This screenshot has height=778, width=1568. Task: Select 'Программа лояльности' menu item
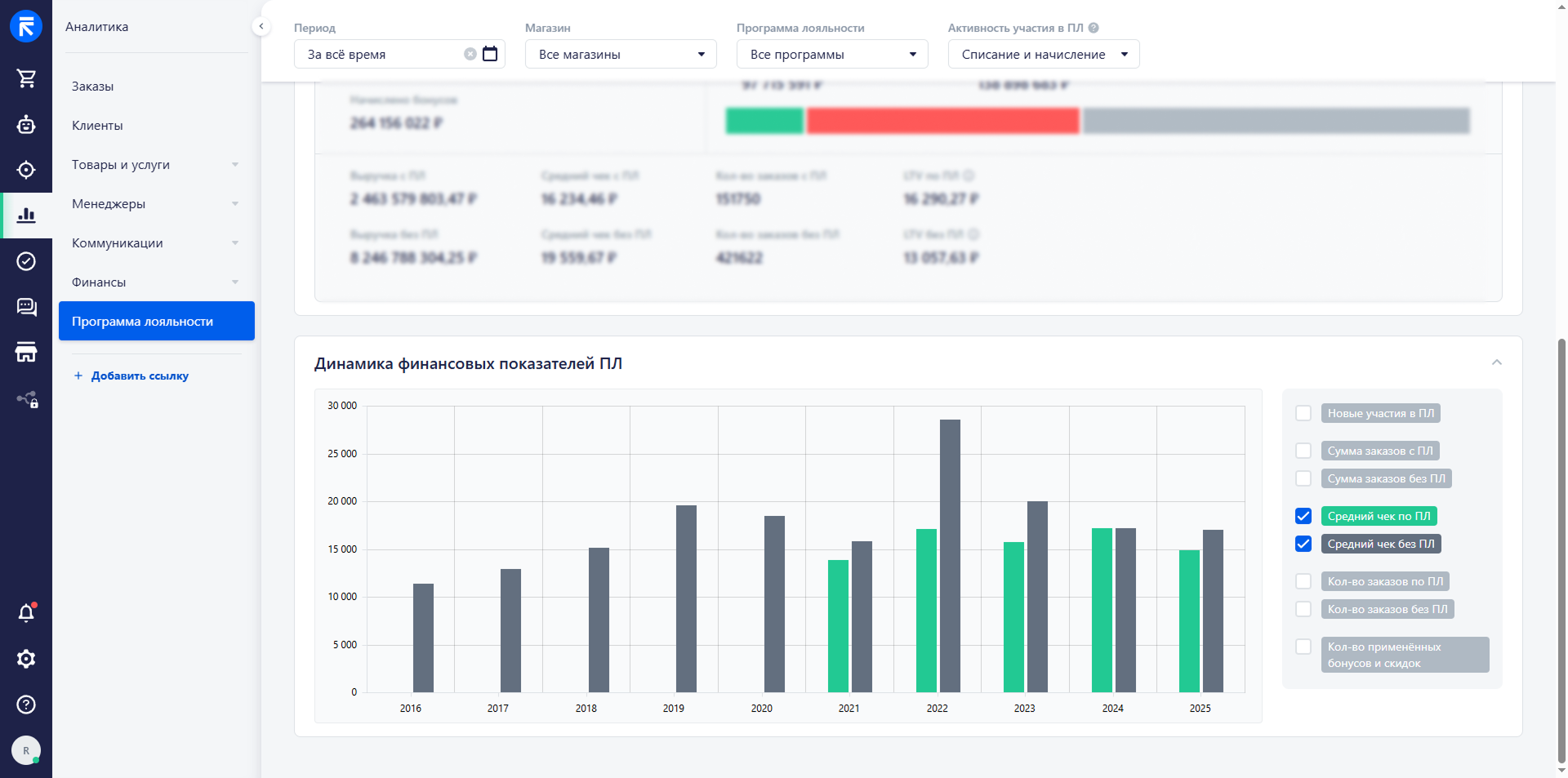tap(157, 321)
